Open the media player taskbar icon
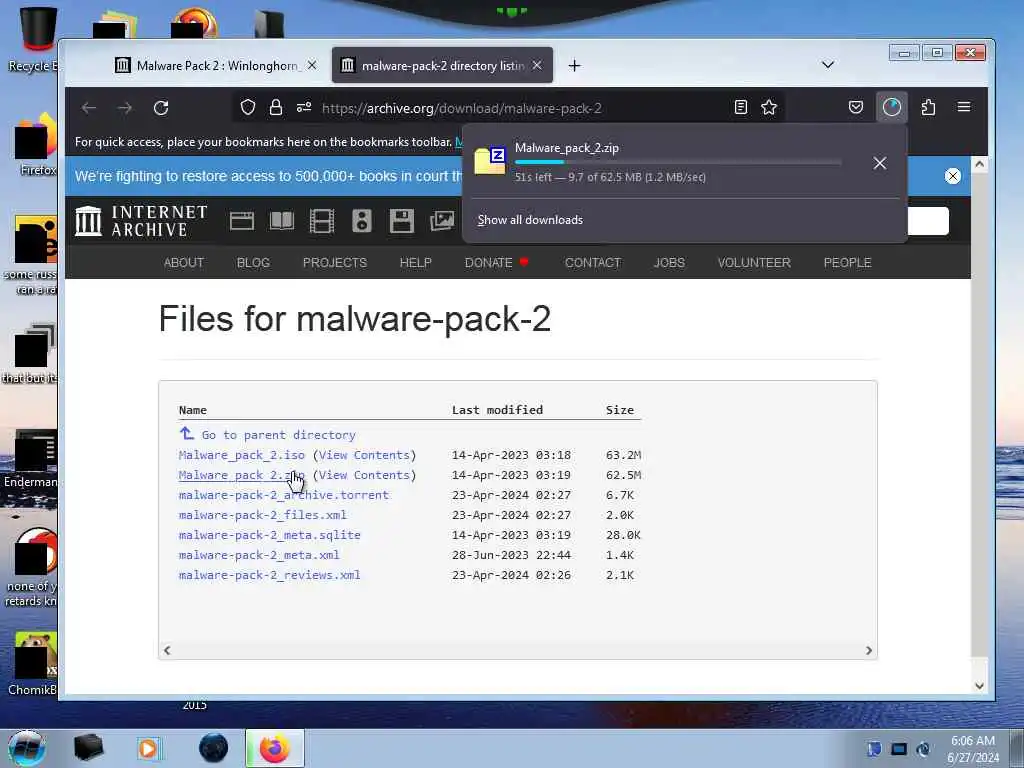The image size is (1024, 768). (x=149, y=748)
